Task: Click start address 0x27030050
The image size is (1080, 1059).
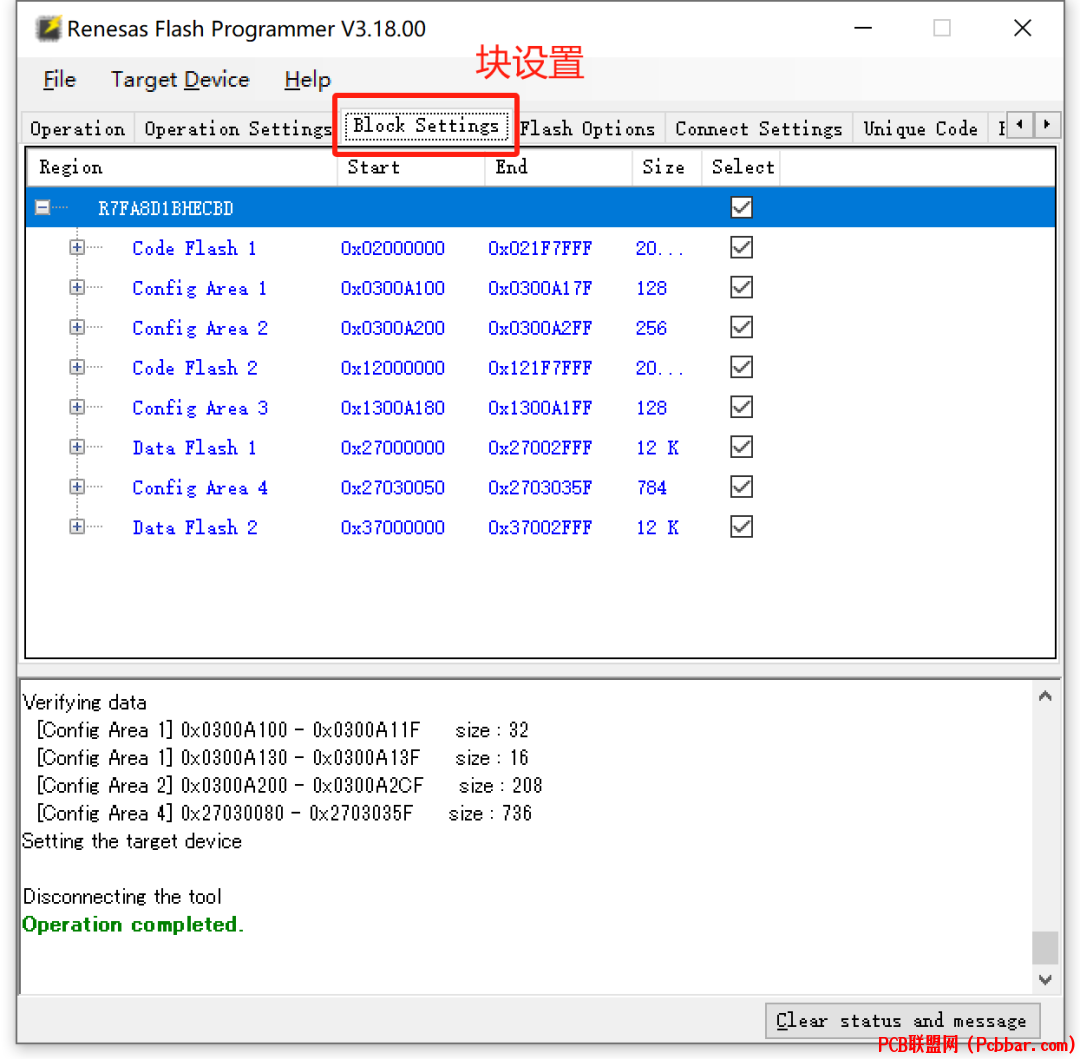Action: [393, 487]
